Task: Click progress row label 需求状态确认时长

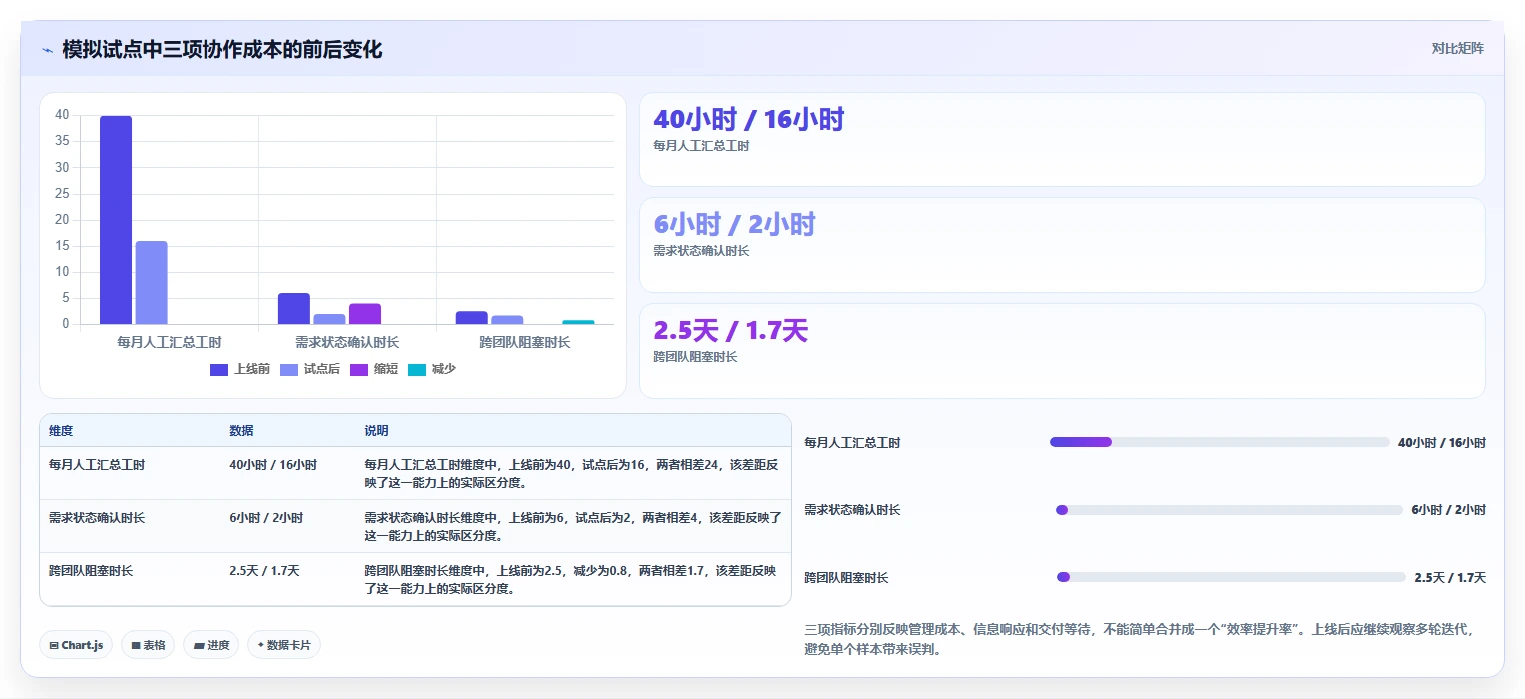Action: [852, 510]
